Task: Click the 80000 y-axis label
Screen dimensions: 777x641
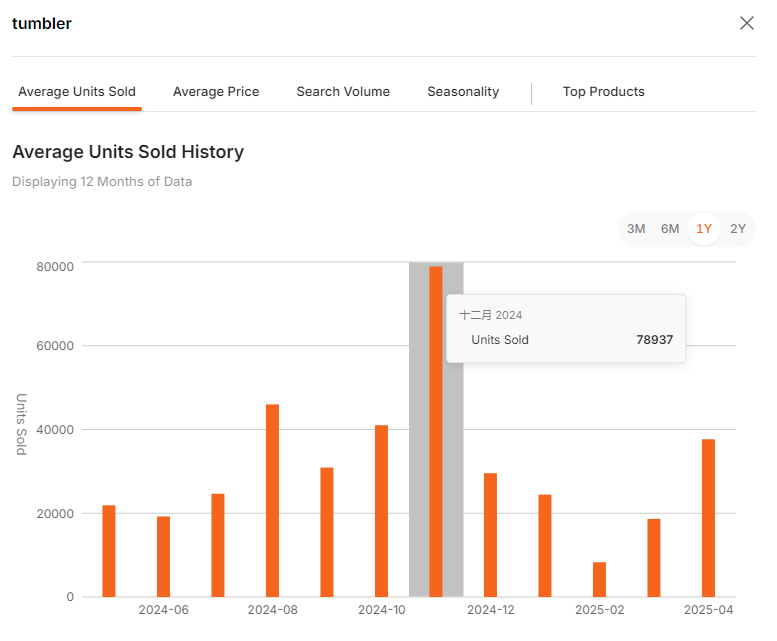Action: (x=55, y=267)
